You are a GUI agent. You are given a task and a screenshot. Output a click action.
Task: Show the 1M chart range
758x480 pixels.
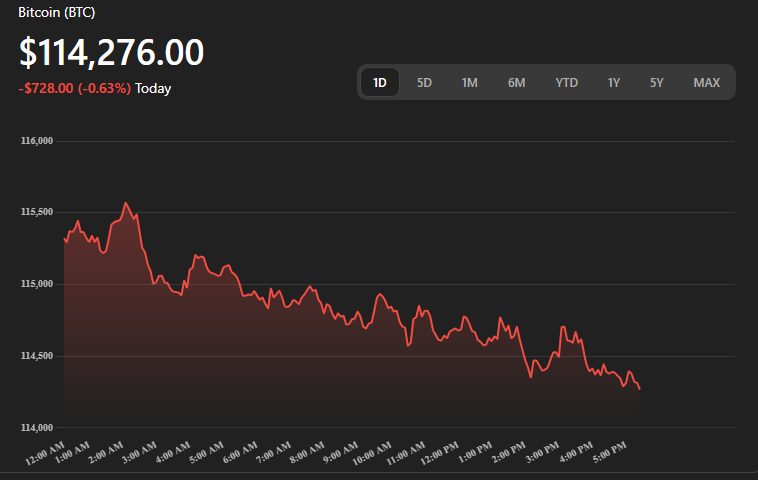469,83
